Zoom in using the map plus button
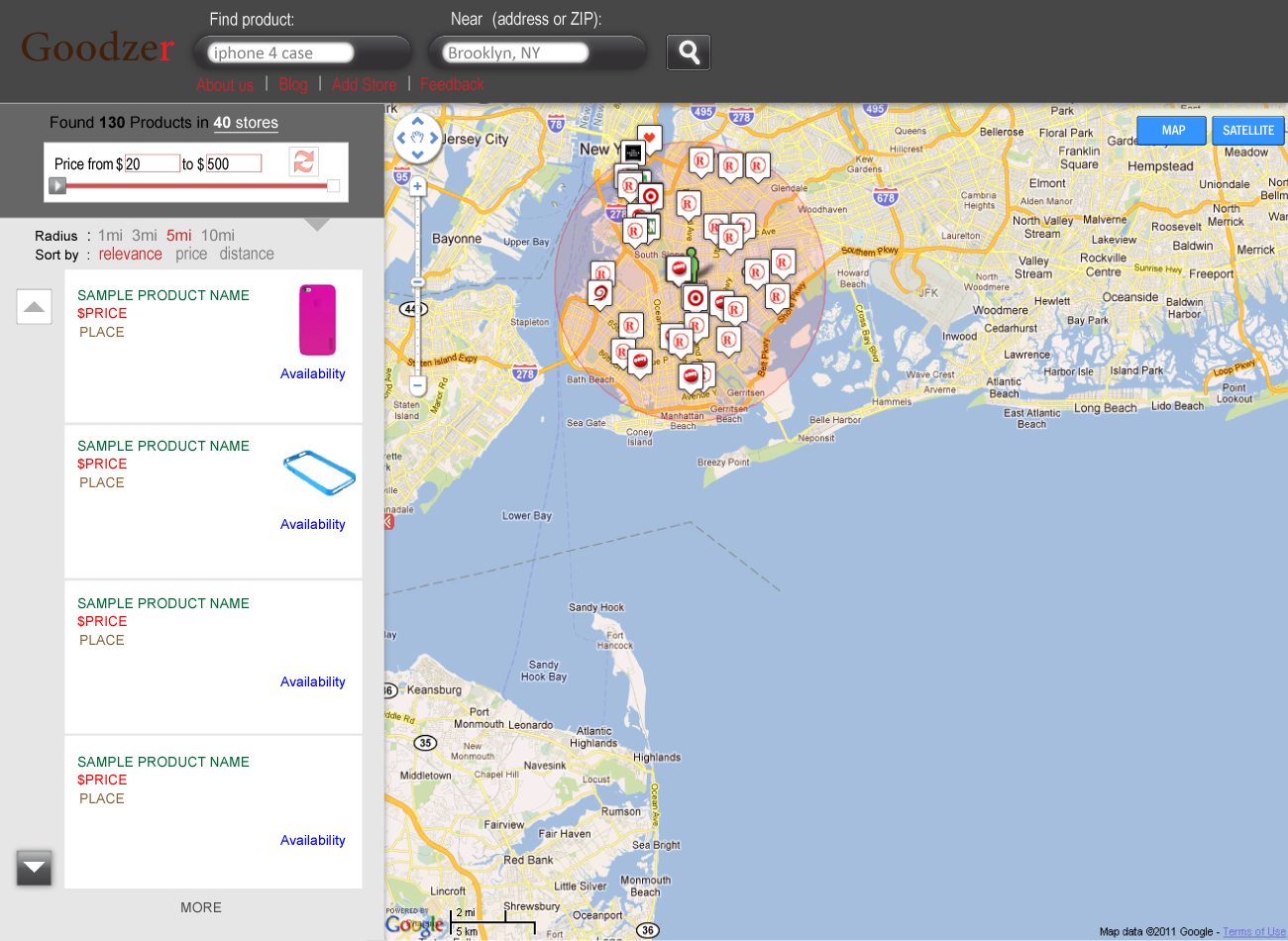The image size is (1288, 941). pos(417,186)
